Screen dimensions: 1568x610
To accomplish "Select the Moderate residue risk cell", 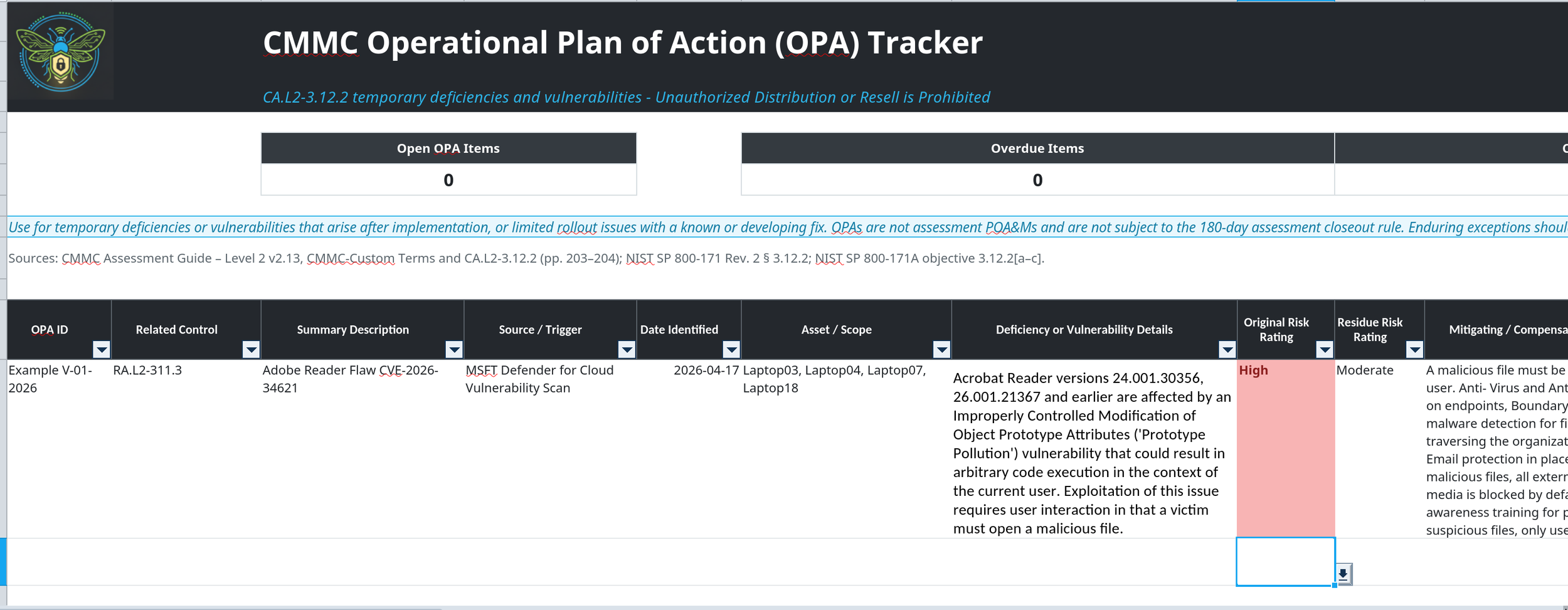I will coord(1379,448).
